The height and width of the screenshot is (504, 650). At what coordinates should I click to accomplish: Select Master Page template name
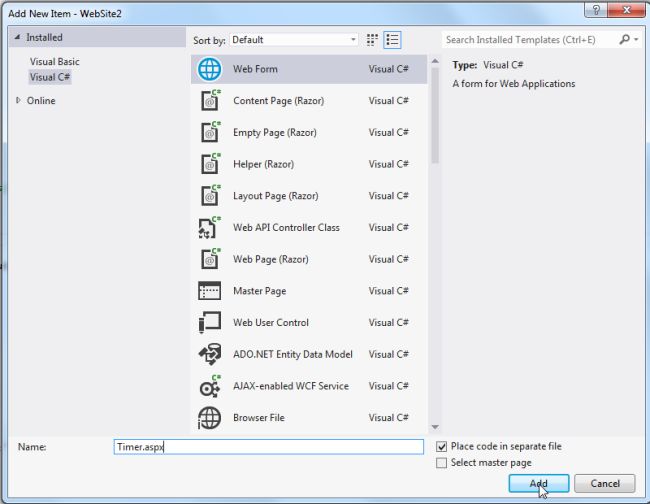click(x=260, y=291)
